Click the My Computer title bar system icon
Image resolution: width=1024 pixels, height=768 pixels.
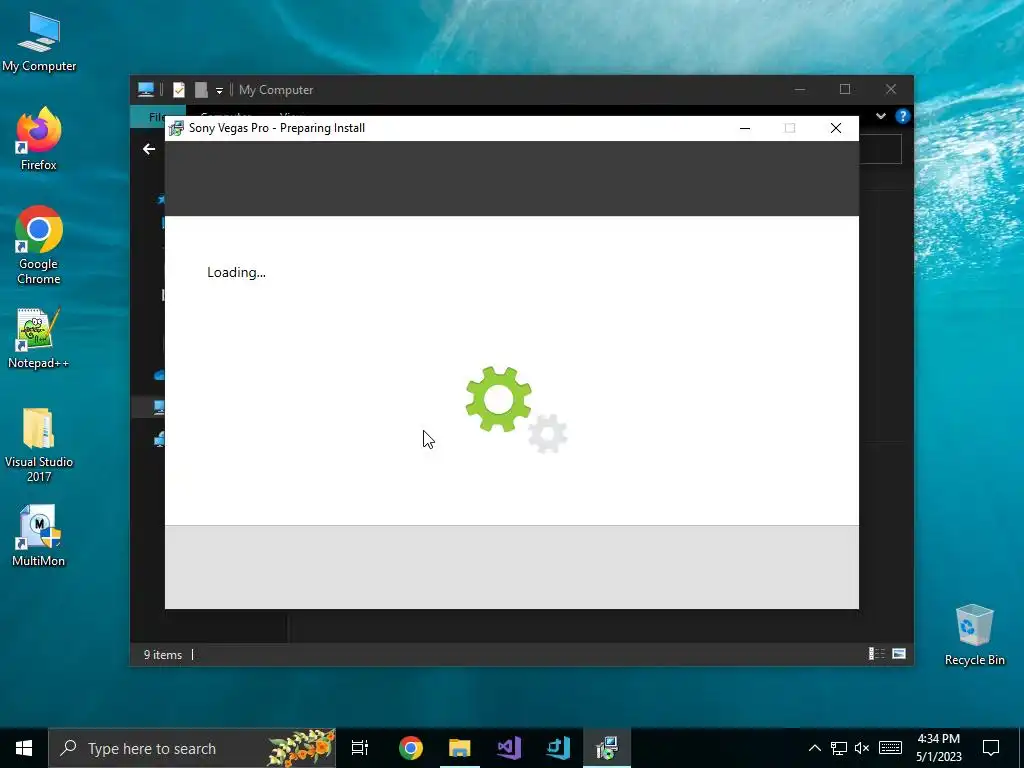pyautogui.click(x=146, y=89)
